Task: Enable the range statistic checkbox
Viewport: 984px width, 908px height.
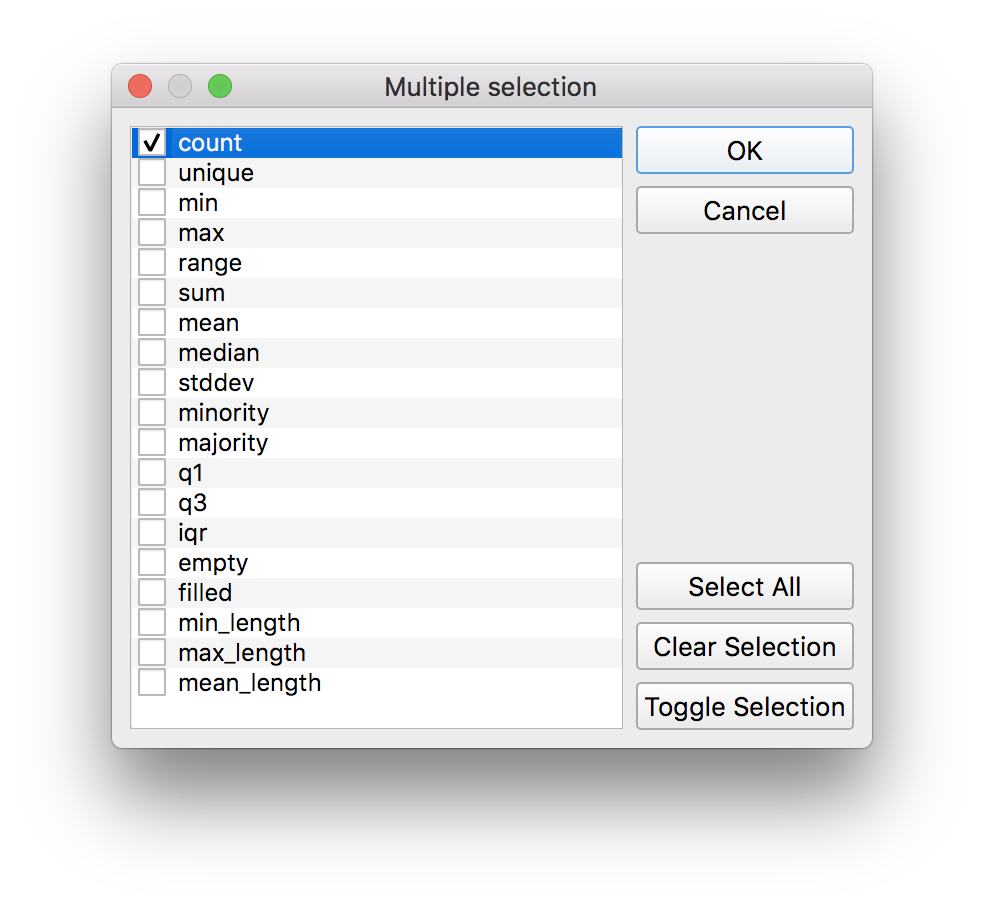Action: (152, 263)
